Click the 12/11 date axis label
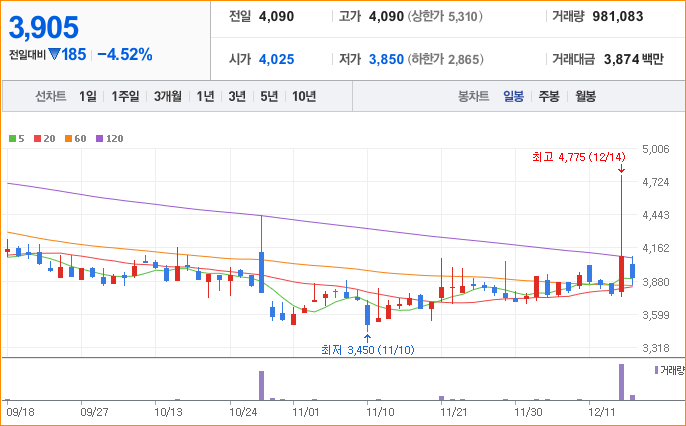The width and height of the screenshot is (686, 426). pos(602,412)
